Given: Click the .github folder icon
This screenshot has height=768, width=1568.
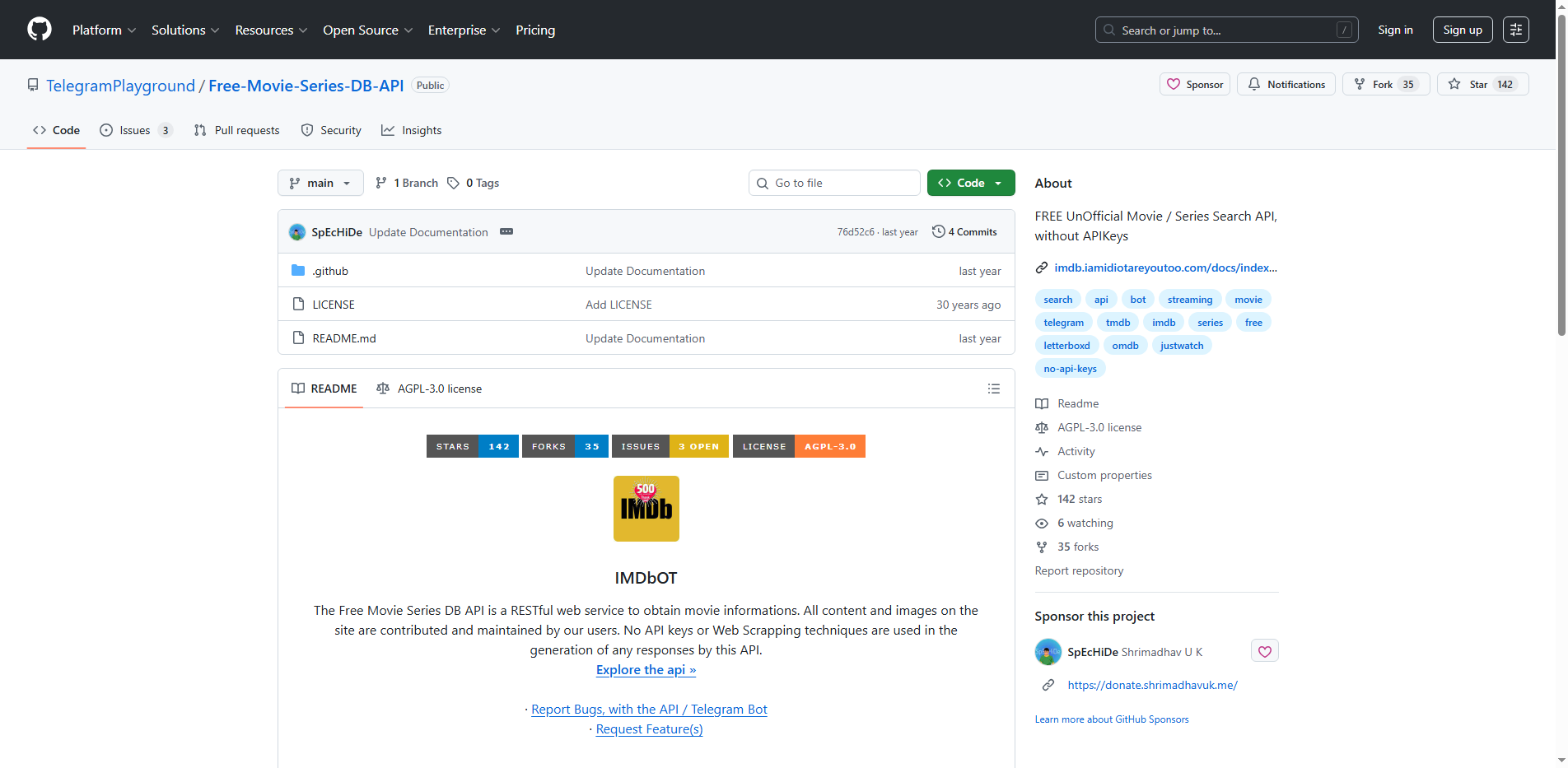Looking at the screenshot, I should click(299, 270).
